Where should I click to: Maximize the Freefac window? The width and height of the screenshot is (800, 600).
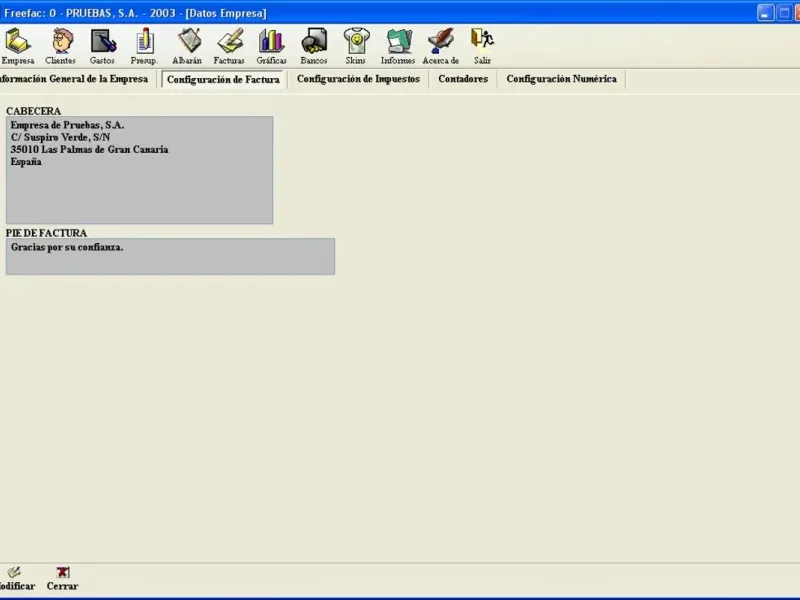(784, 13)
